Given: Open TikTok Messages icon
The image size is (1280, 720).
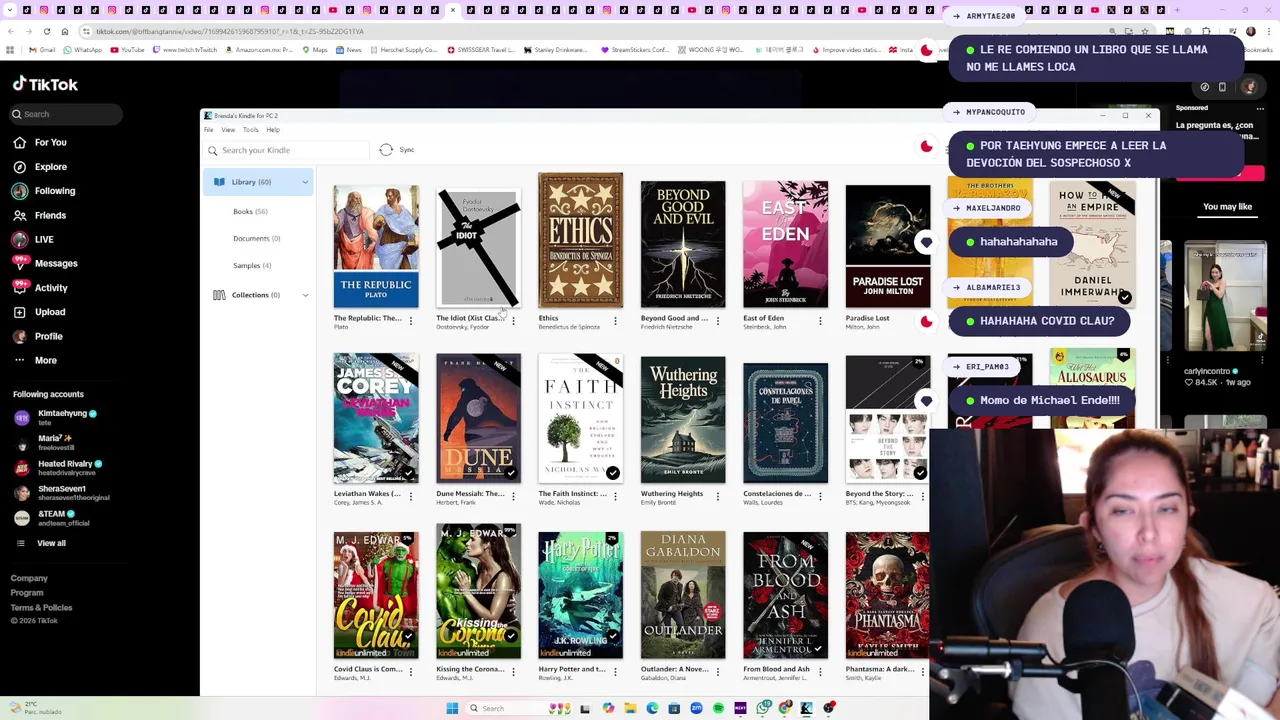Looking at the screenshot, I should tap(19, 263).
